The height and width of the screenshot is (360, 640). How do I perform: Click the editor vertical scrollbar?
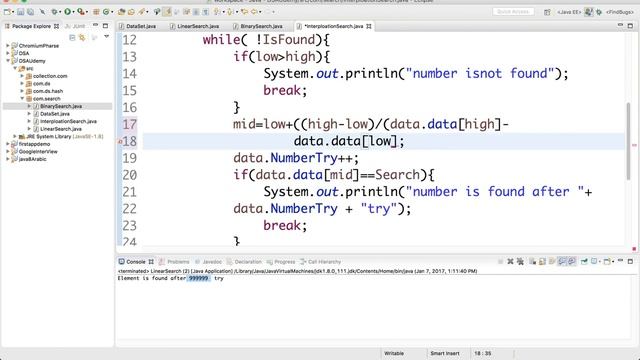[628, 141]
